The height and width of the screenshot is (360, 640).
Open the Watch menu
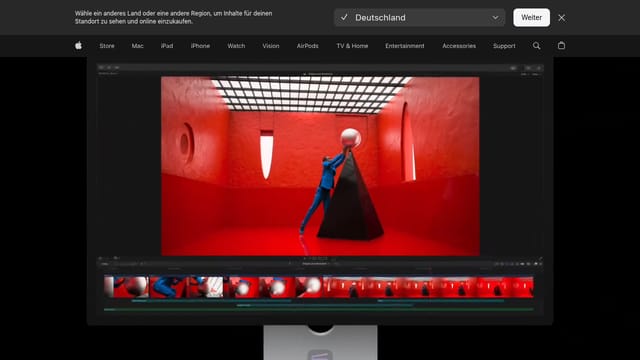point(236,46)
